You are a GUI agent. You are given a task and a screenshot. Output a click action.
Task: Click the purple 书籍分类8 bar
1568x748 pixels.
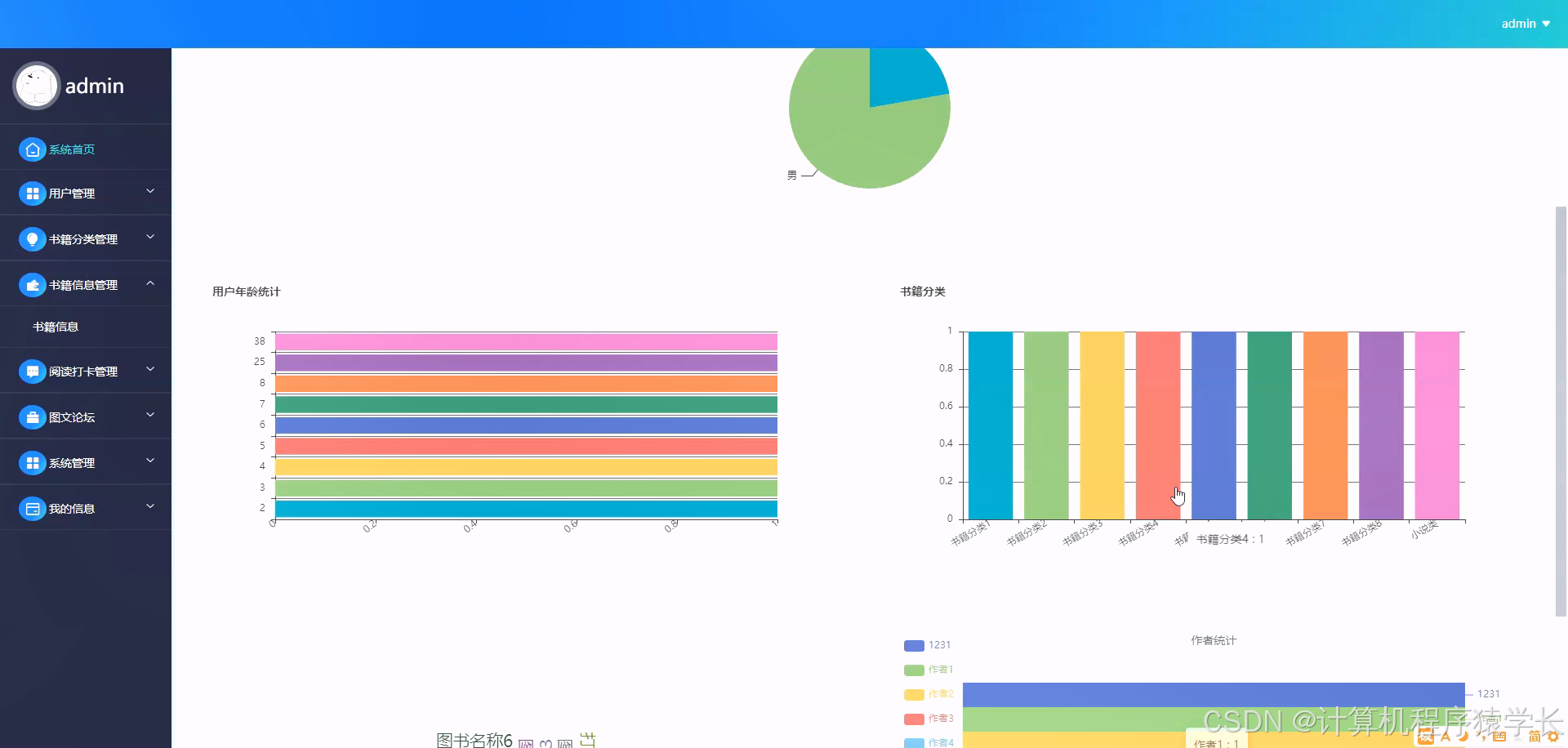coord(1381,425)
